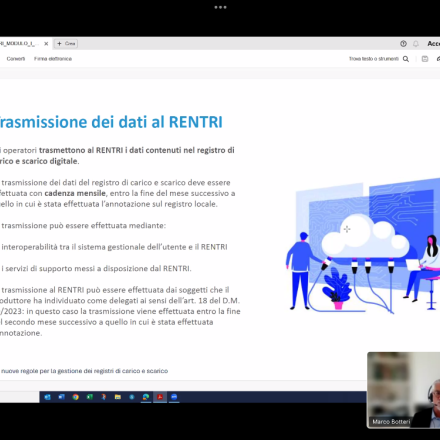Open the notifications bell icon
The height and width of the screenshot is (440, 440).
point(416,44)
